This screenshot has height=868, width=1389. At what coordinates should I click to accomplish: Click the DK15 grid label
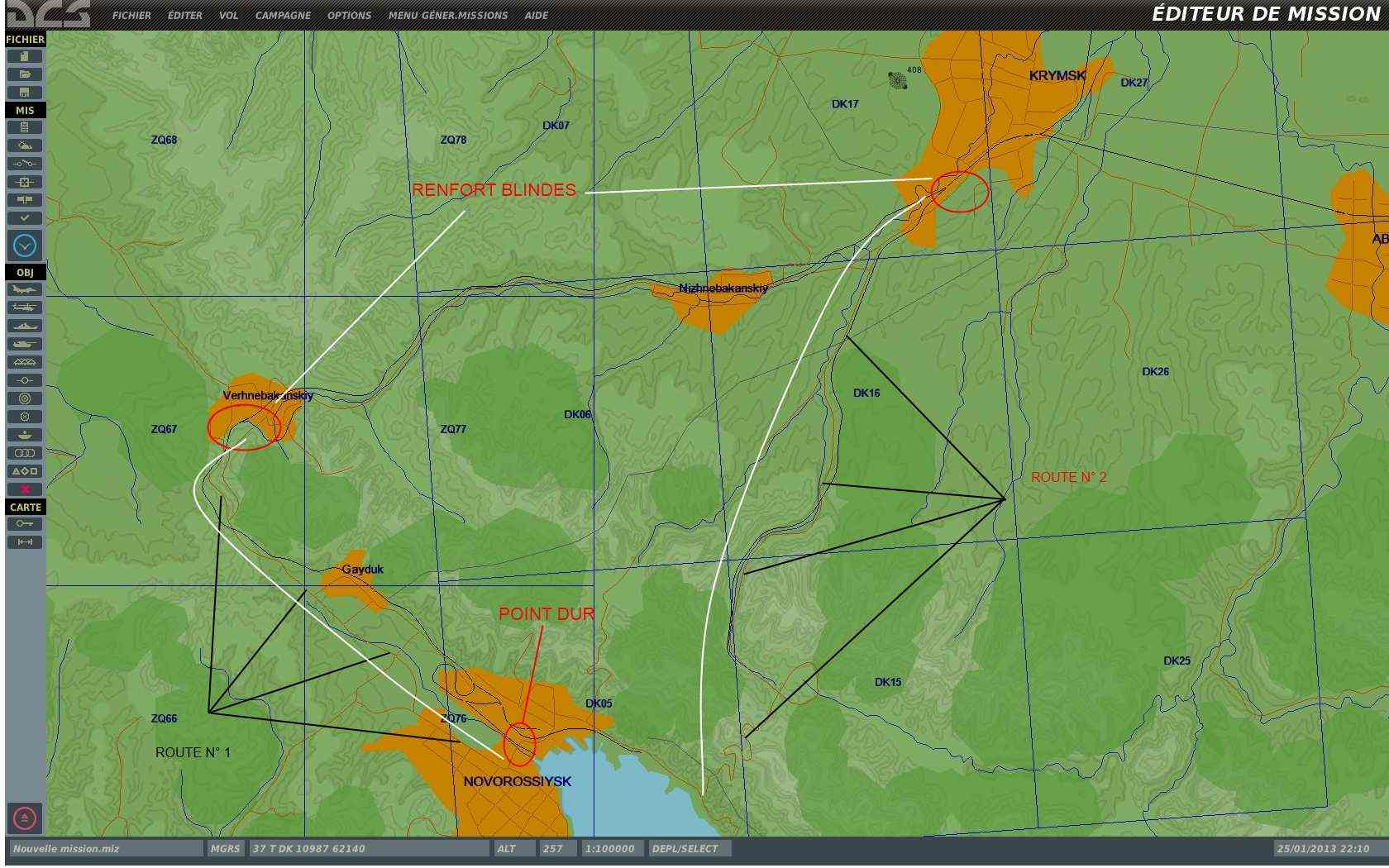[888, 683]
